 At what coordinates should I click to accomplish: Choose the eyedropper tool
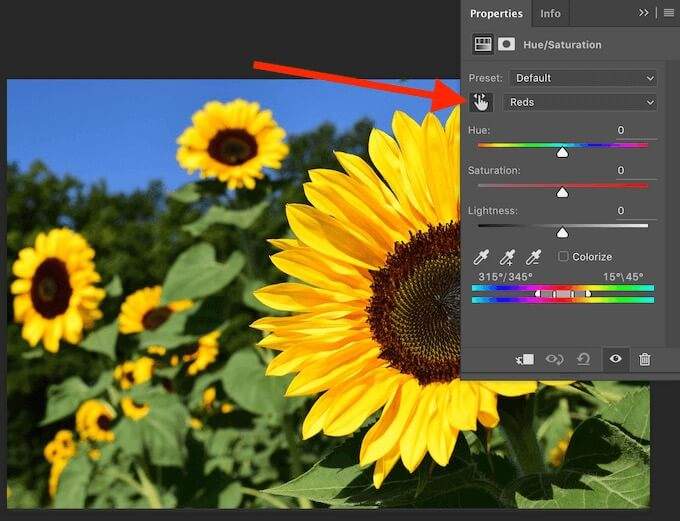coord(481,257)
